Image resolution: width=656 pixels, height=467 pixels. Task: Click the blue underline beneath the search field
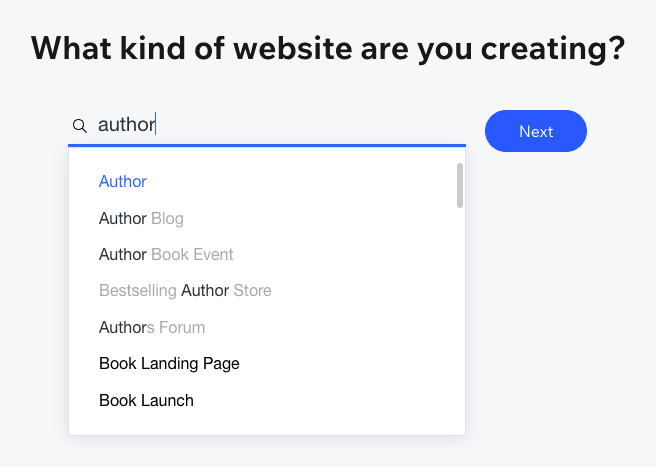tap(267, 146)
